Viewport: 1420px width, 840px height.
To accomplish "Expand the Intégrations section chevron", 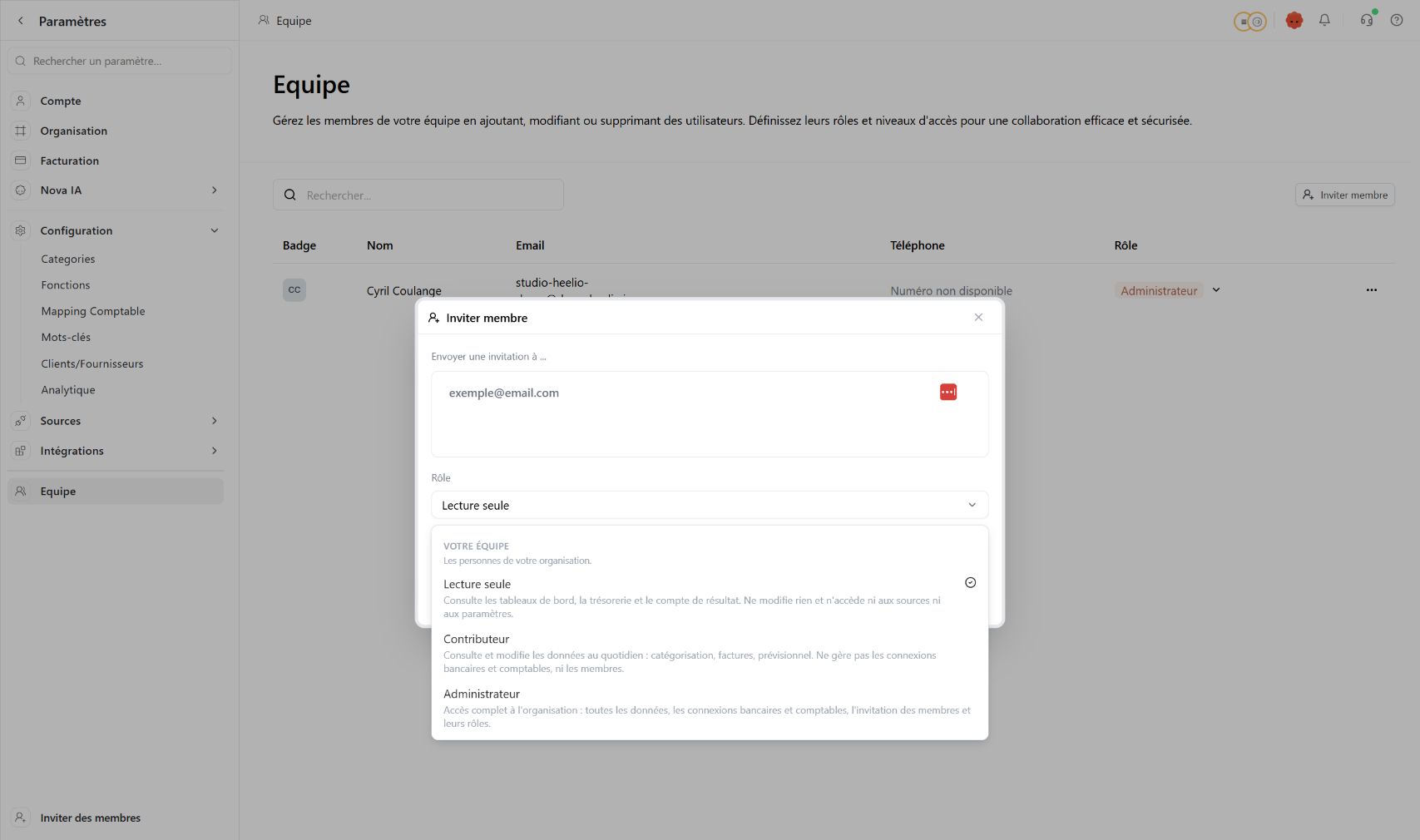I will (x=215, y=451).
